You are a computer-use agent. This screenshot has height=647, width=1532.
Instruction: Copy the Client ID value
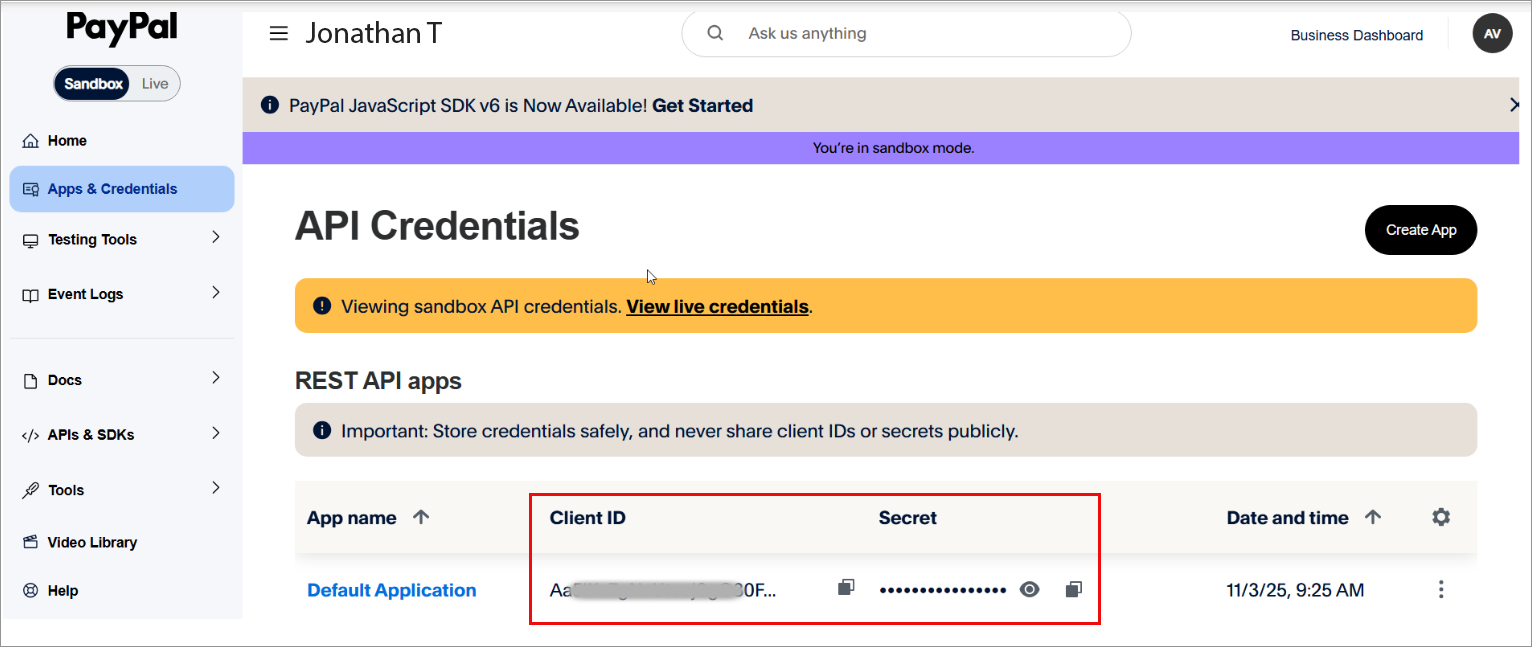846,588
